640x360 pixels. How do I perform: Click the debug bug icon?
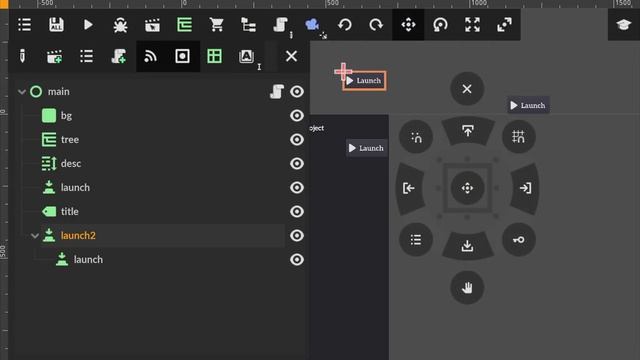120,25
